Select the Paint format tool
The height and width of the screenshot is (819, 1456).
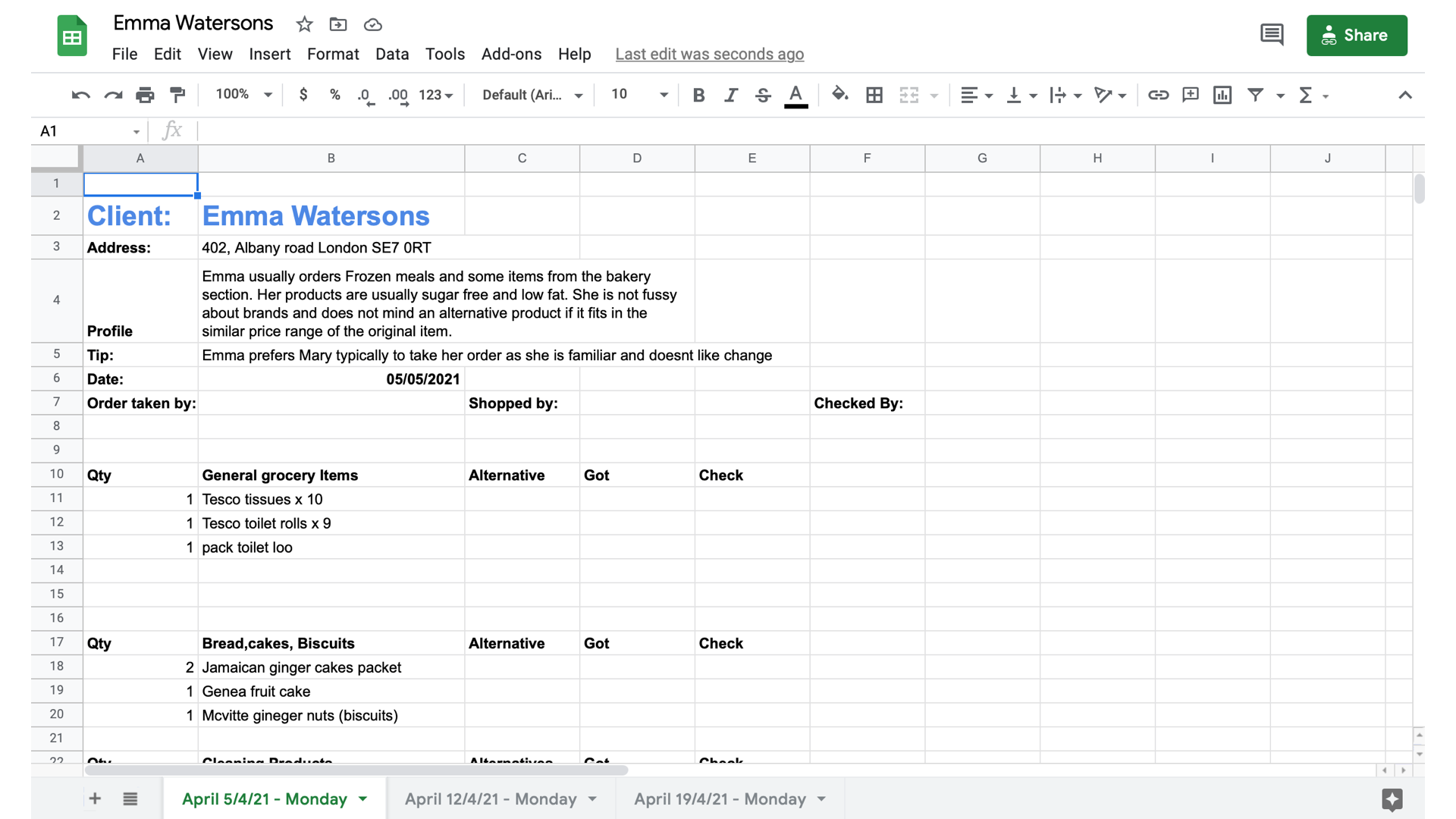click(x=177, y=95)
